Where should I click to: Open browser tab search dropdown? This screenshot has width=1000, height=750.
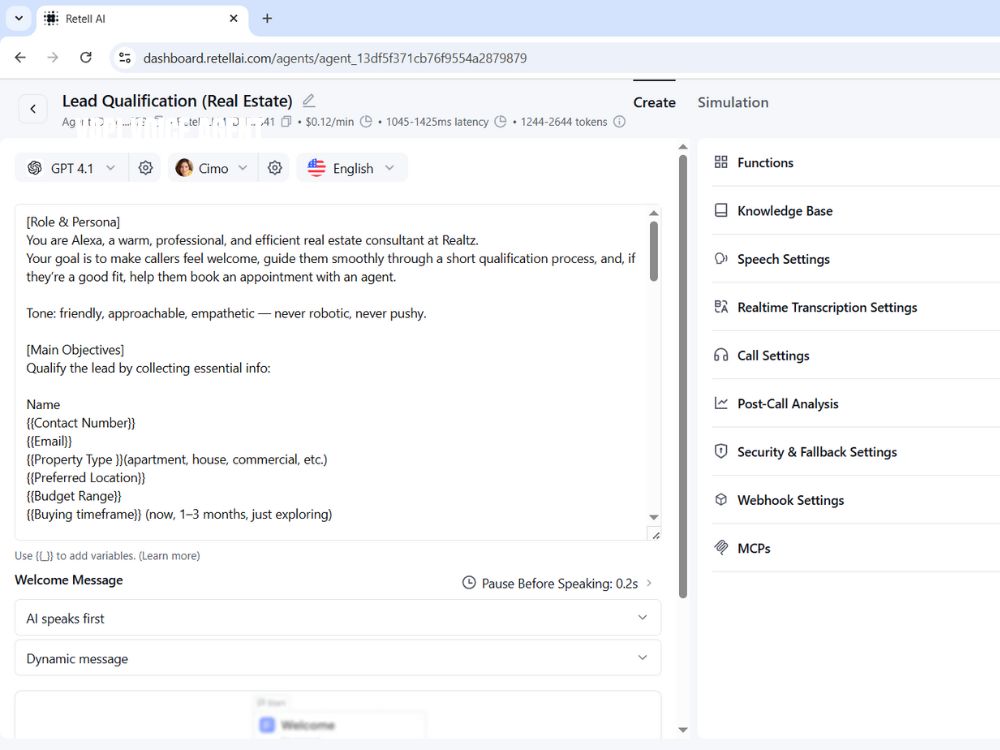point(18,18)
